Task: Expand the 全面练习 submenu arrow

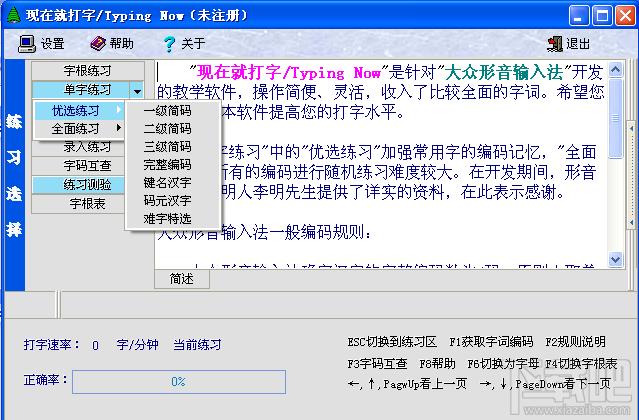Action: tap(119, 128)
